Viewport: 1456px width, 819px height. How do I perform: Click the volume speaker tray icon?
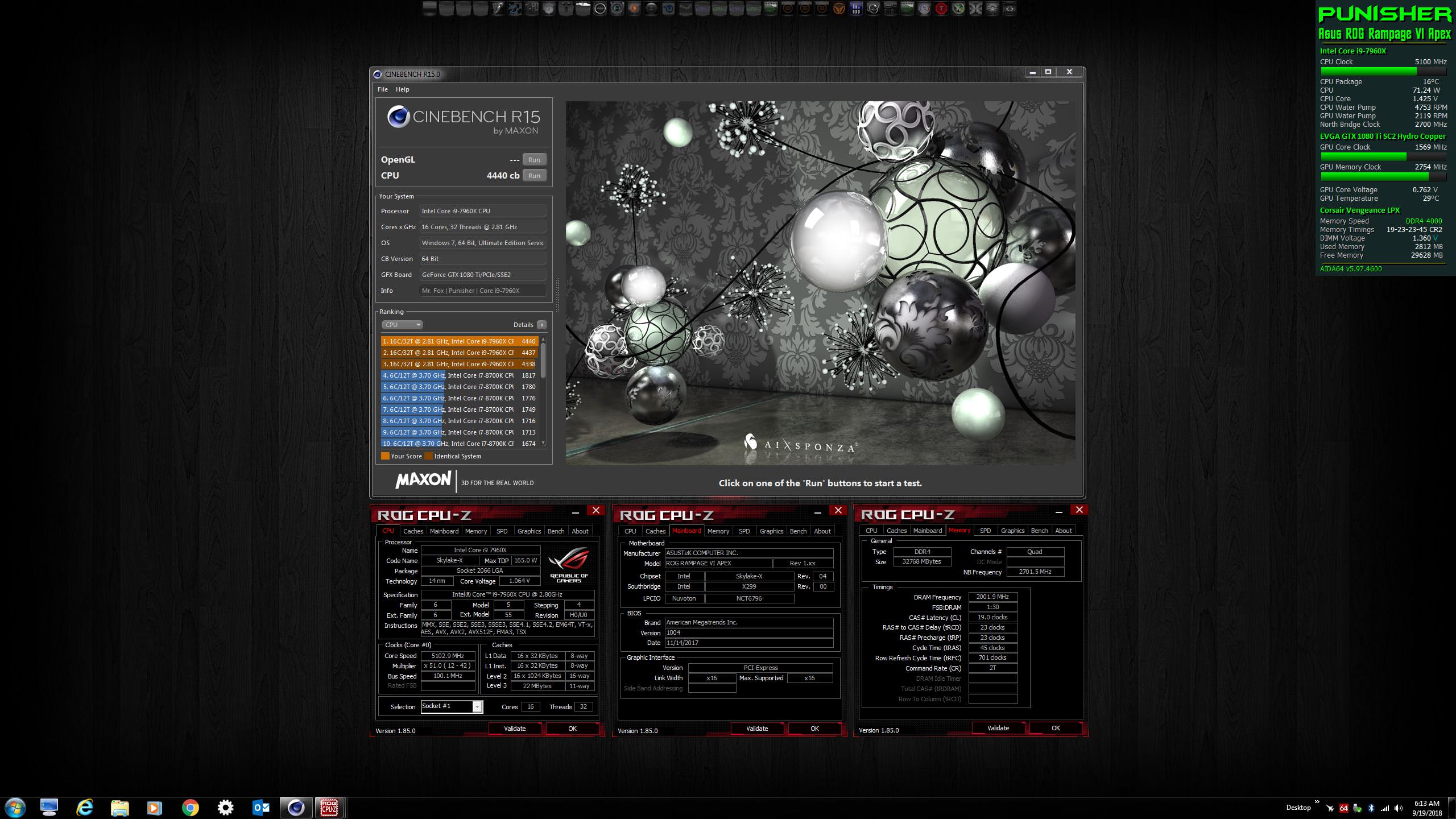1399,808
